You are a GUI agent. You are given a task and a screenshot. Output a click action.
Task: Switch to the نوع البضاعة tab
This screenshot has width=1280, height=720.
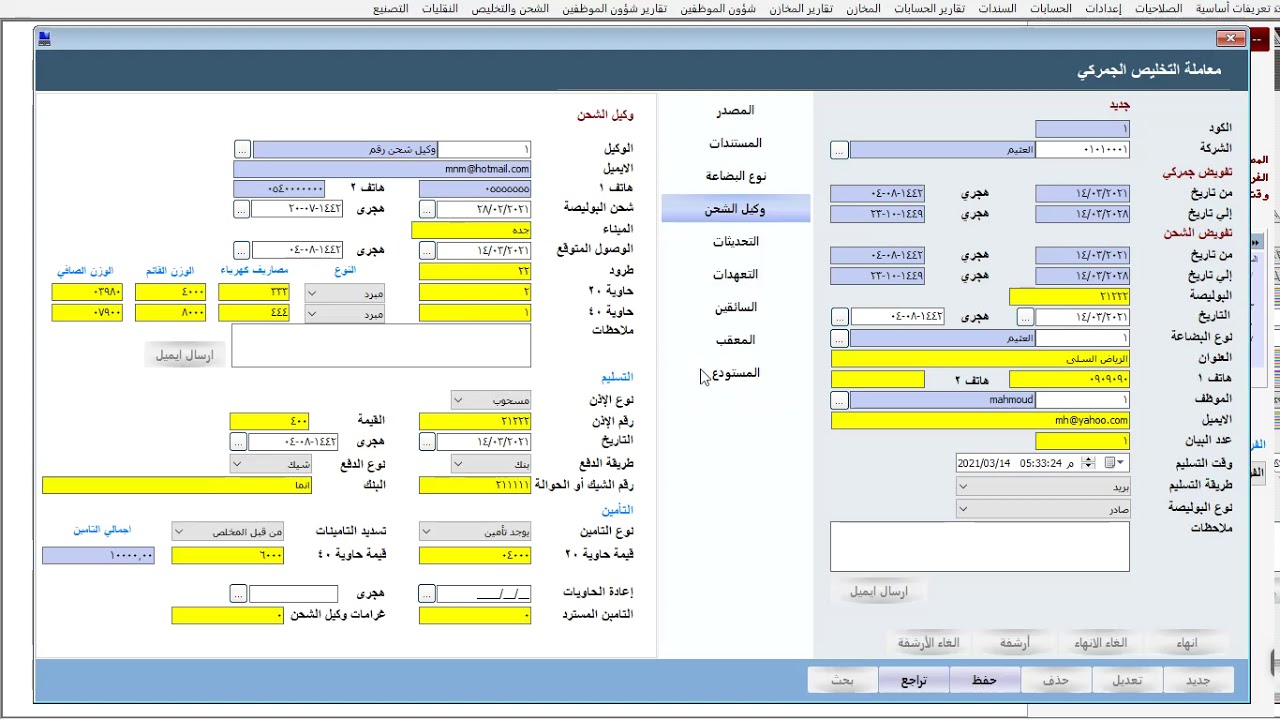735,176
